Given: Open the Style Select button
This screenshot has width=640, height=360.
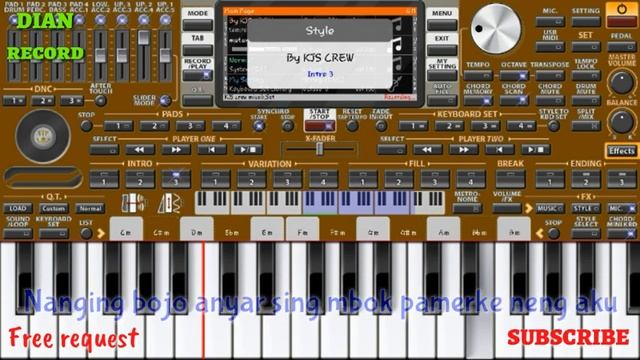Looking at the screenshot, I should click(x=586, y=234).
